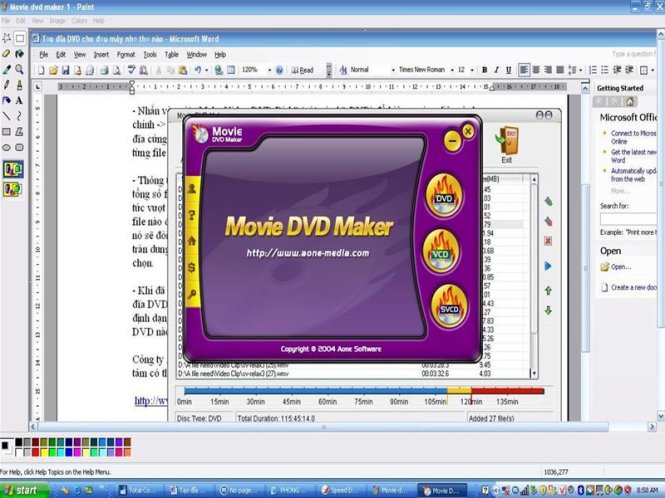Click the blue play arrow beside file list
The height and width of the screenshot is (498, 665).
[548, 266]
